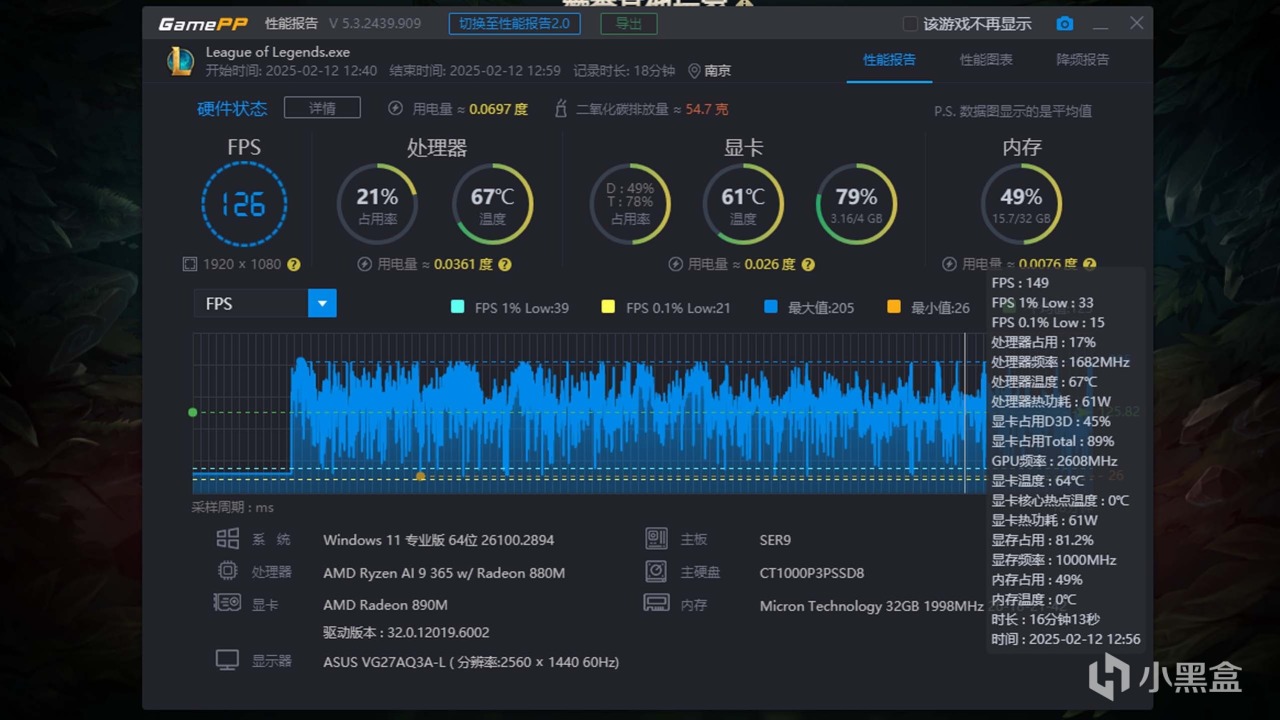The image size is (1280, 720).
Task: Click the motherboard icon beside 主板
Action: pyautogui.click(x=656, y=539)
